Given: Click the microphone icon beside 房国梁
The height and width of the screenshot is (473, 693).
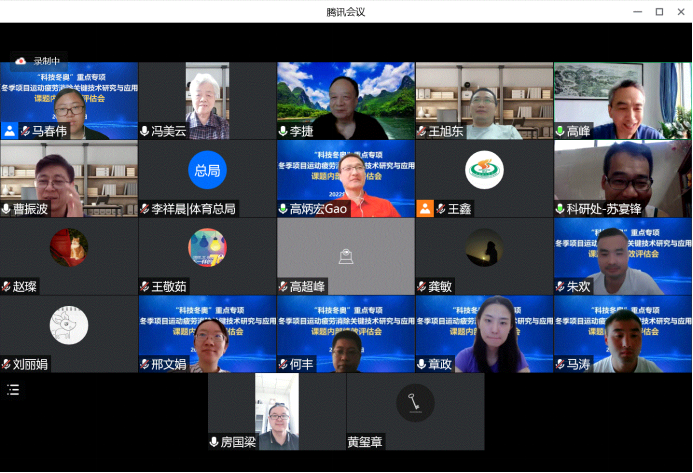Looking at the screenshot, I should (214, 442).
